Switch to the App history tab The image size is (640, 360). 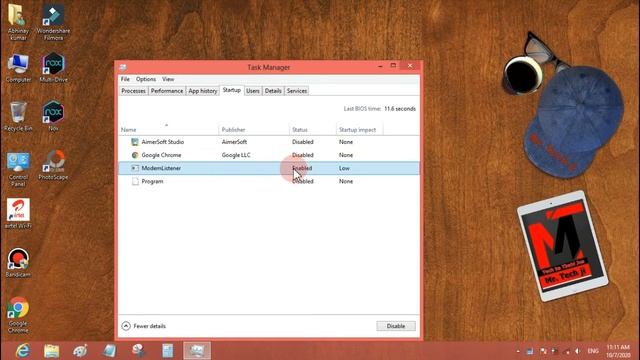coord(203,91)
